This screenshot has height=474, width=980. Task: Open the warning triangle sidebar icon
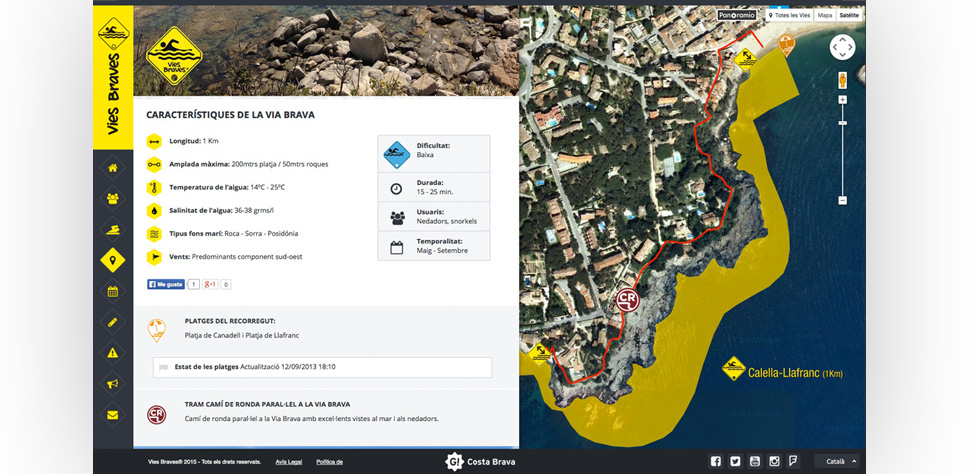tap(113, 353)
